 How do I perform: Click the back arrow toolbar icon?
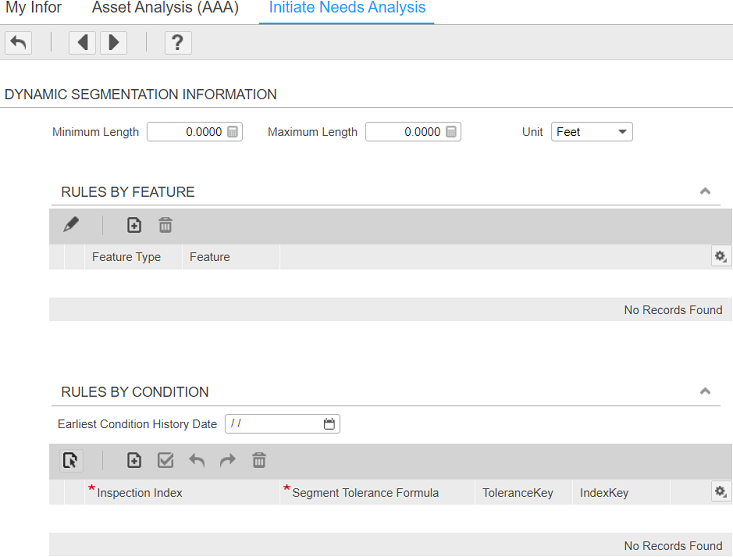pyautogui.click(x=18, y=42)
